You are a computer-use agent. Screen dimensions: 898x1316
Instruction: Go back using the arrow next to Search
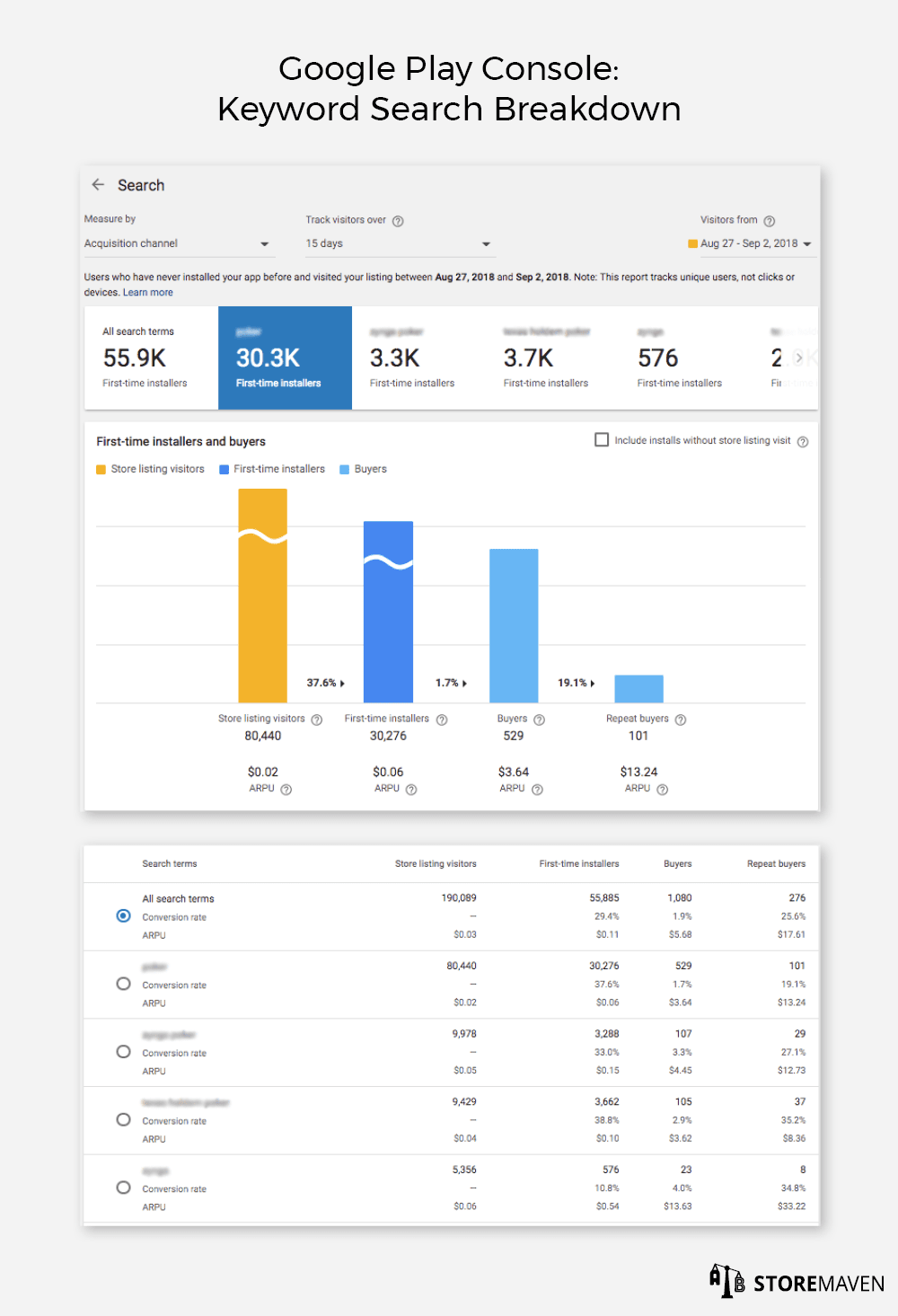[x=98, y=184]
